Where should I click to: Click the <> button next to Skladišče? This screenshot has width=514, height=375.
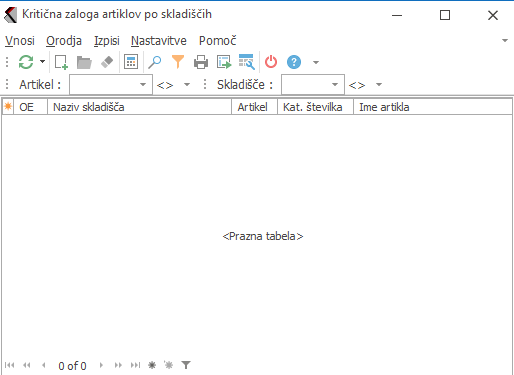click(357, 85)
